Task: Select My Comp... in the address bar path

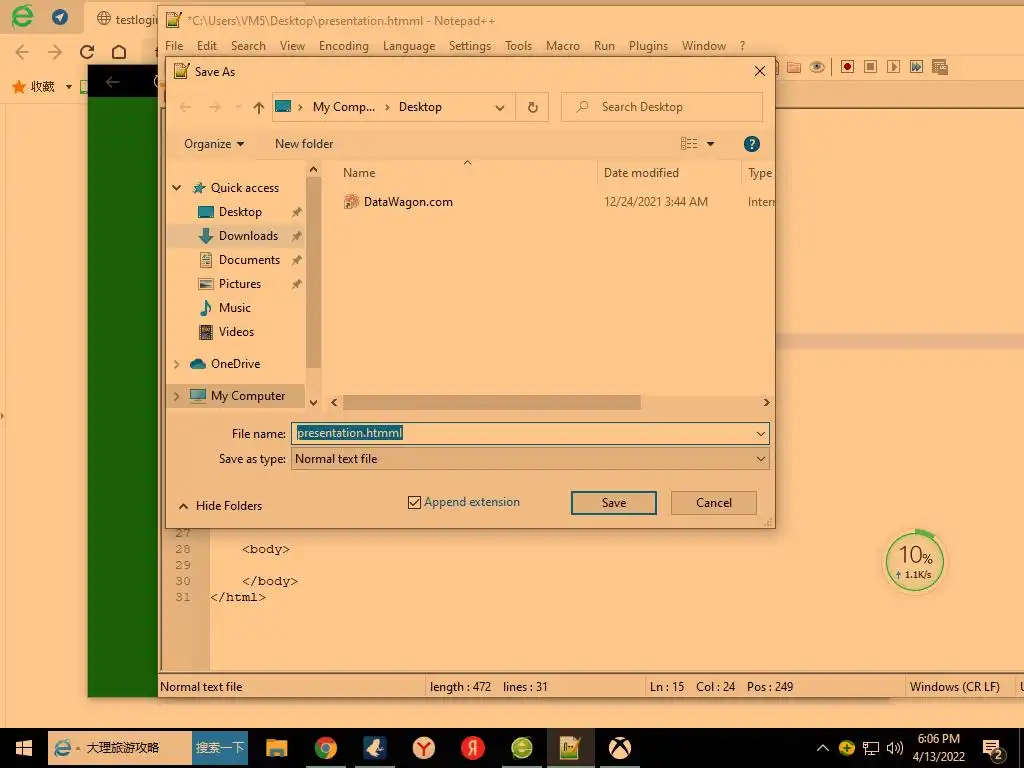Action: coord(344,107)
